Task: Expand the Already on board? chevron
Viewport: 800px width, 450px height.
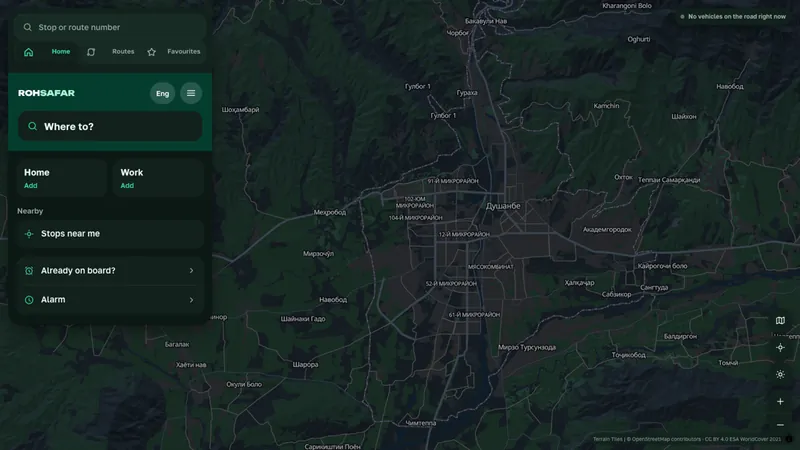Action: coord(191,270)
